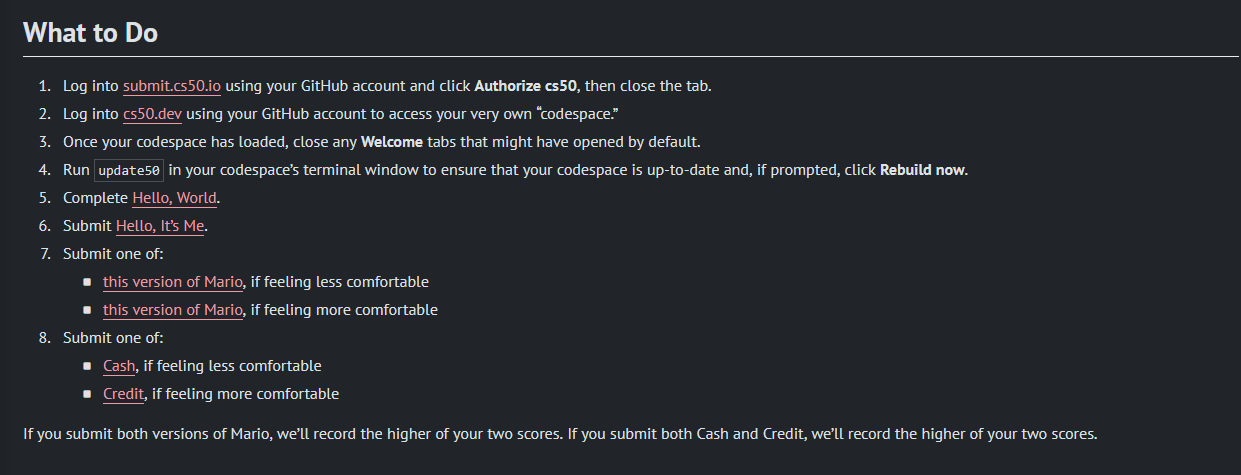Image resolution: width=1241 pixels, height=475 pixels.
Task: Click the bullet beside the Credit link
Action: click(x=88, y=394)
